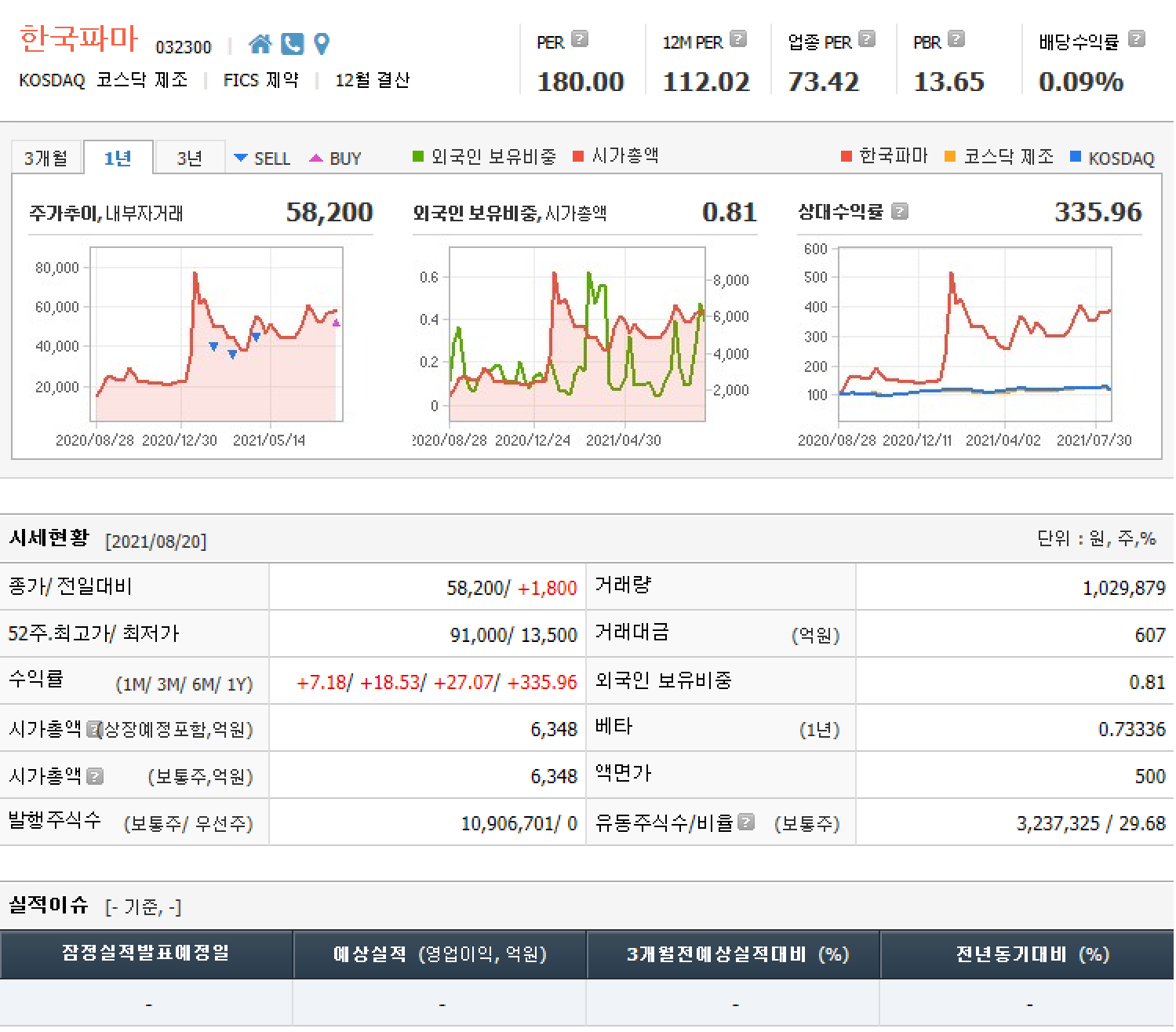Viewport: 1176px width, 1032px height.
Task: Click pink BUY marker on price chart
Action: pos(337,323)
